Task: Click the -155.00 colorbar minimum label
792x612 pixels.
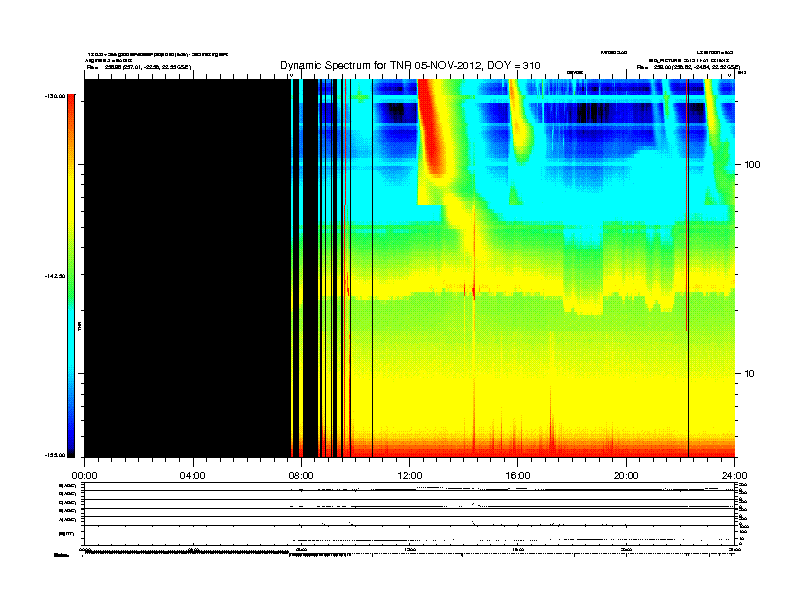Action: [55, 455]
